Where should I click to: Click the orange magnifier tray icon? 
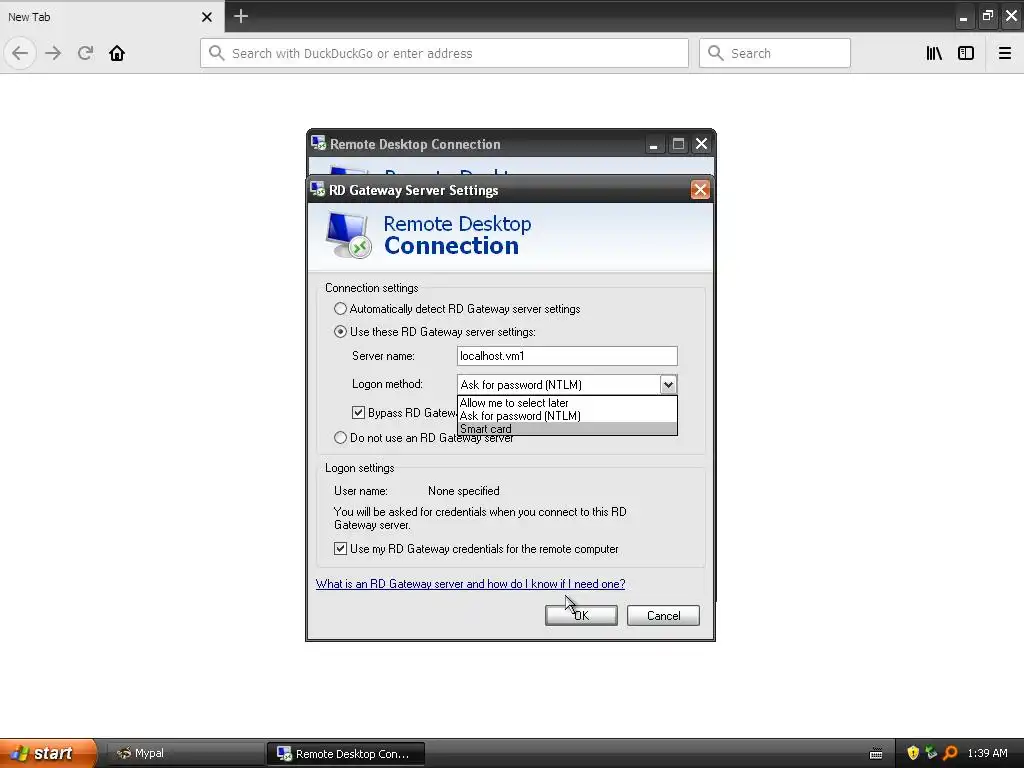pos(950,753)
